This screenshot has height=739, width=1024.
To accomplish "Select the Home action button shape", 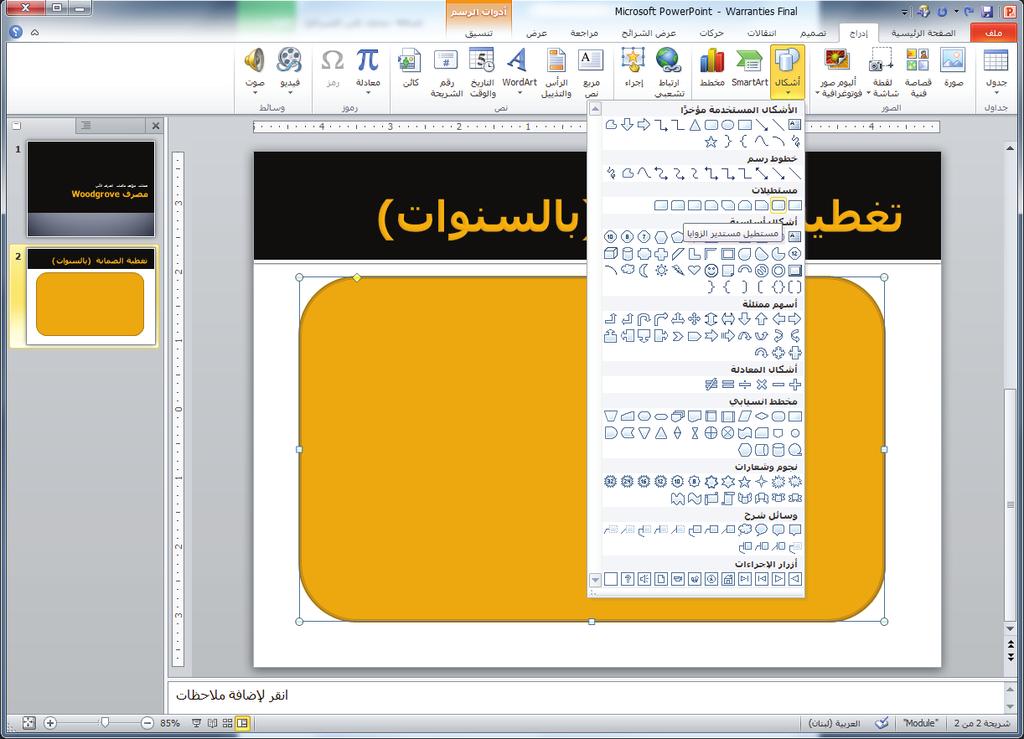I will pyautogui.click(x=728, y=579).
